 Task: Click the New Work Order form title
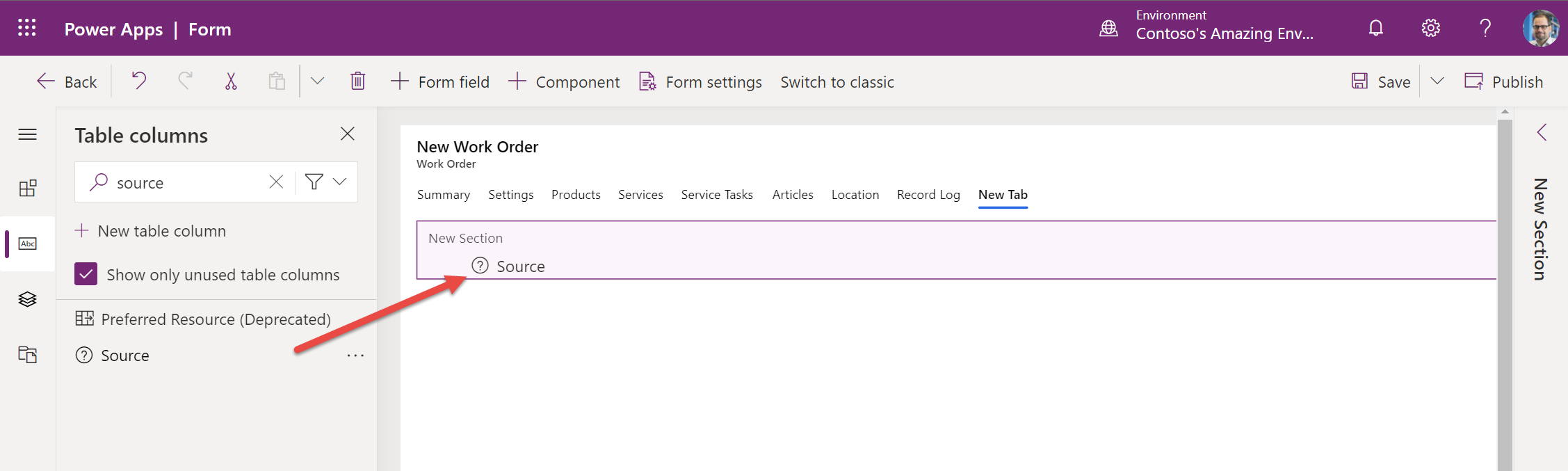pos(478,147)
